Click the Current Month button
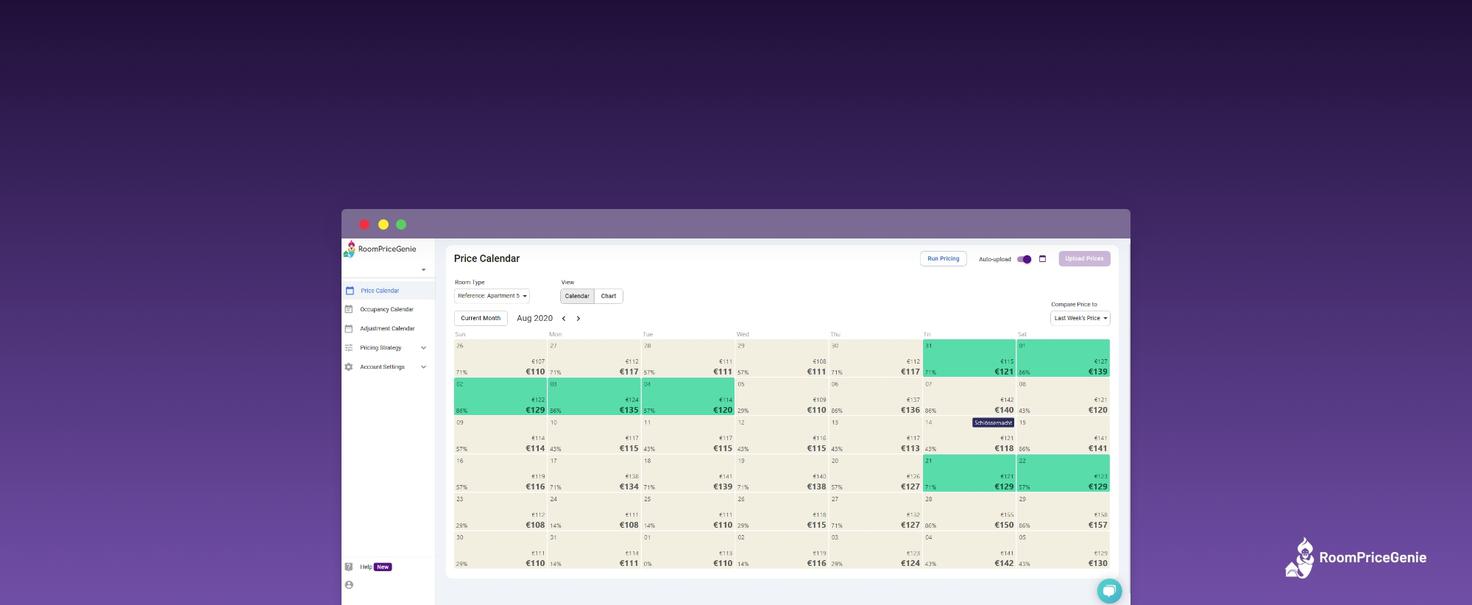Screen dimensions: 1472x605 480,318
